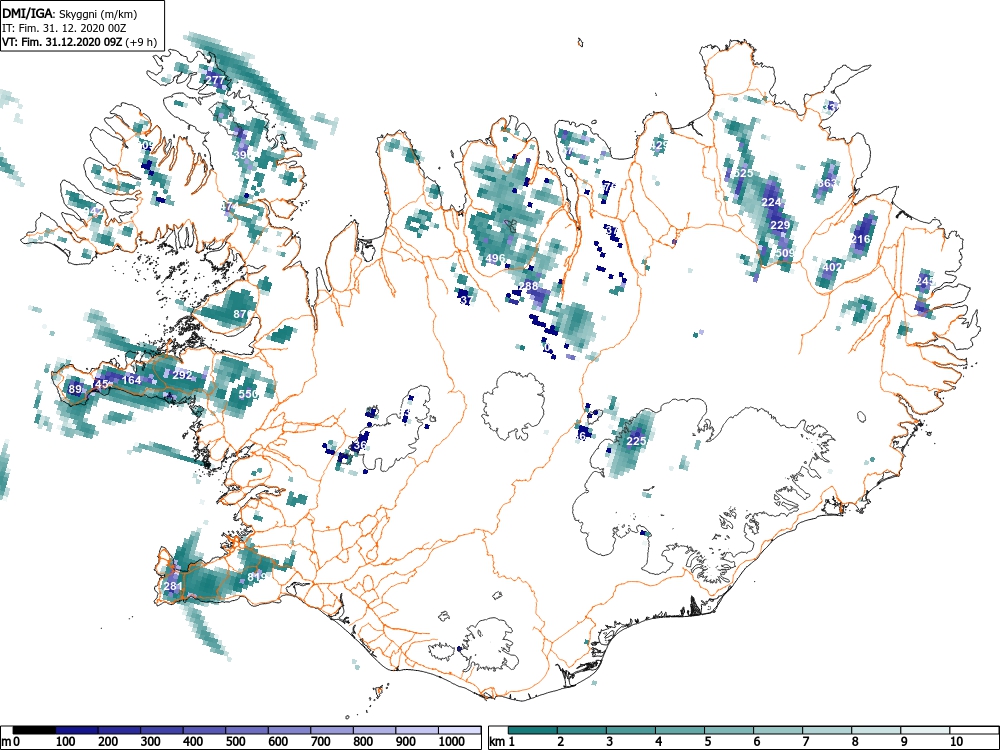Click the 550 visibility value on the map
Image resolution: width=1000 pixels, height=750 pixels.
[248, 394]
